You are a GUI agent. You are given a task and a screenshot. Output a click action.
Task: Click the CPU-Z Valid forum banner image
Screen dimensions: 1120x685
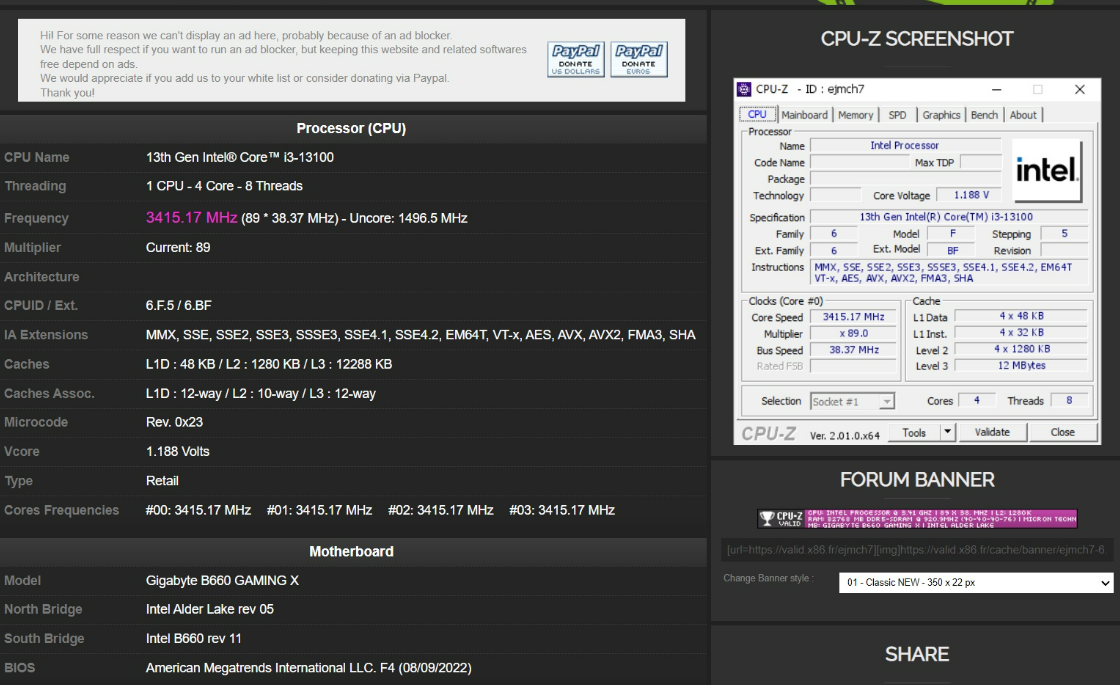pyautogui.click(x=917, y=518)
